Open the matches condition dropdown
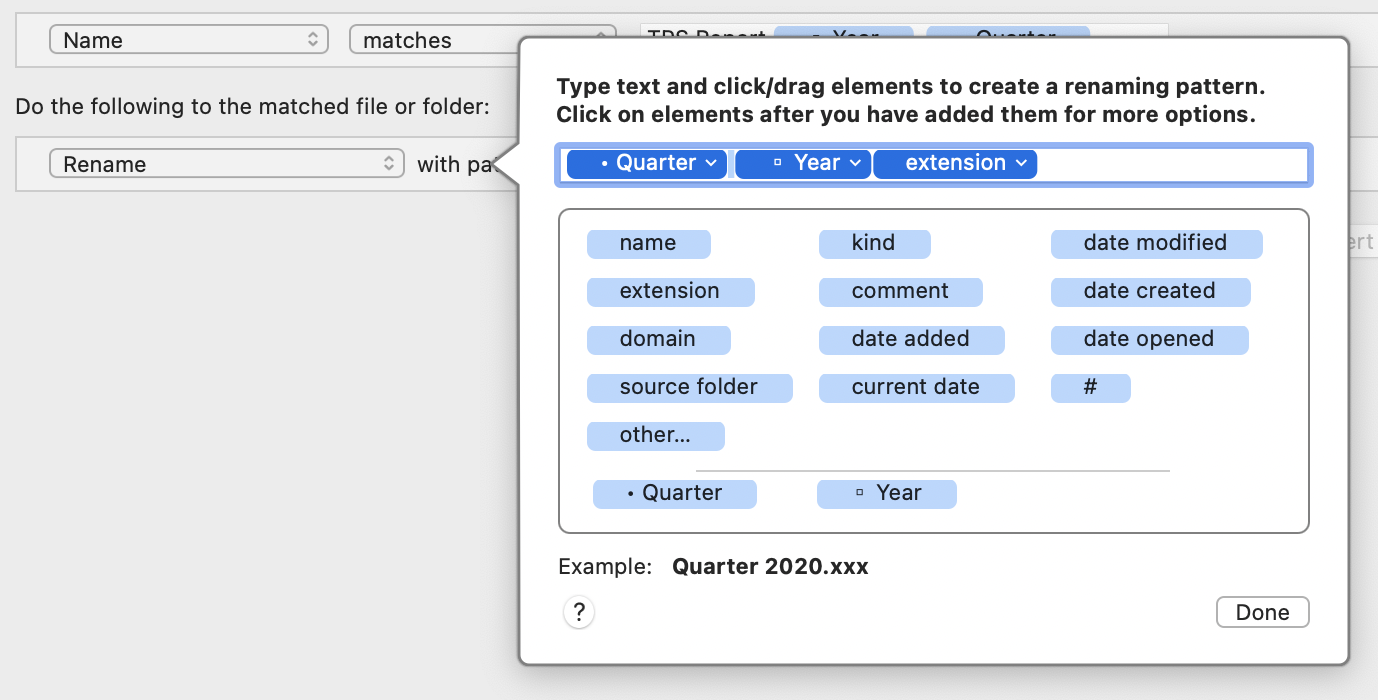The image size is (1378, 700). pyautogui.click(x=430, y=40)
